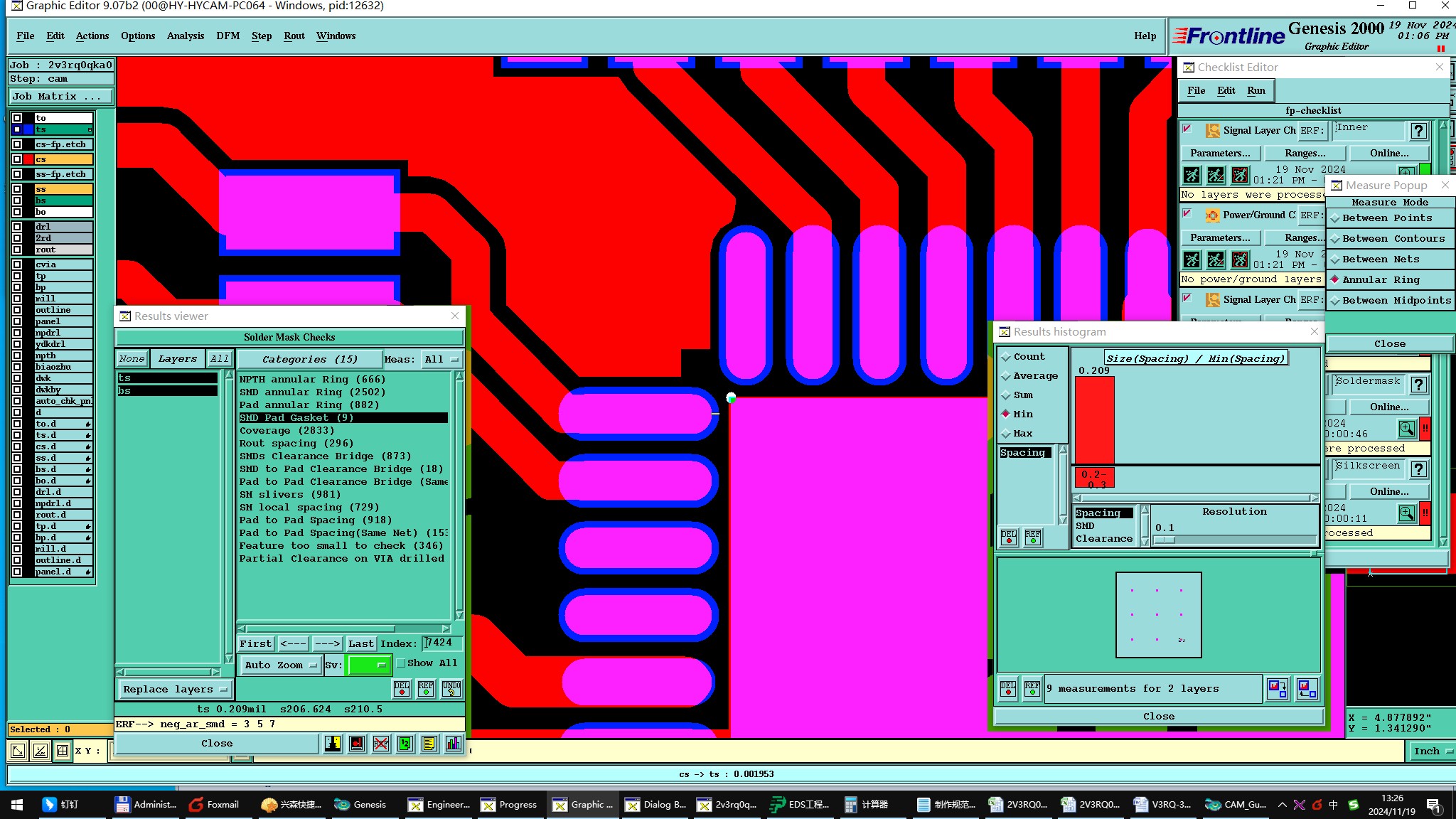Click the histogram icon in Results viewer

453,744
